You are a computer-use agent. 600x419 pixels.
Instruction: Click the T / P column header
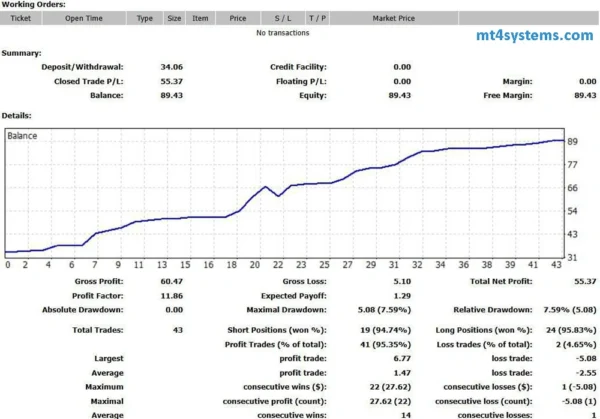[x=317, y=18]
